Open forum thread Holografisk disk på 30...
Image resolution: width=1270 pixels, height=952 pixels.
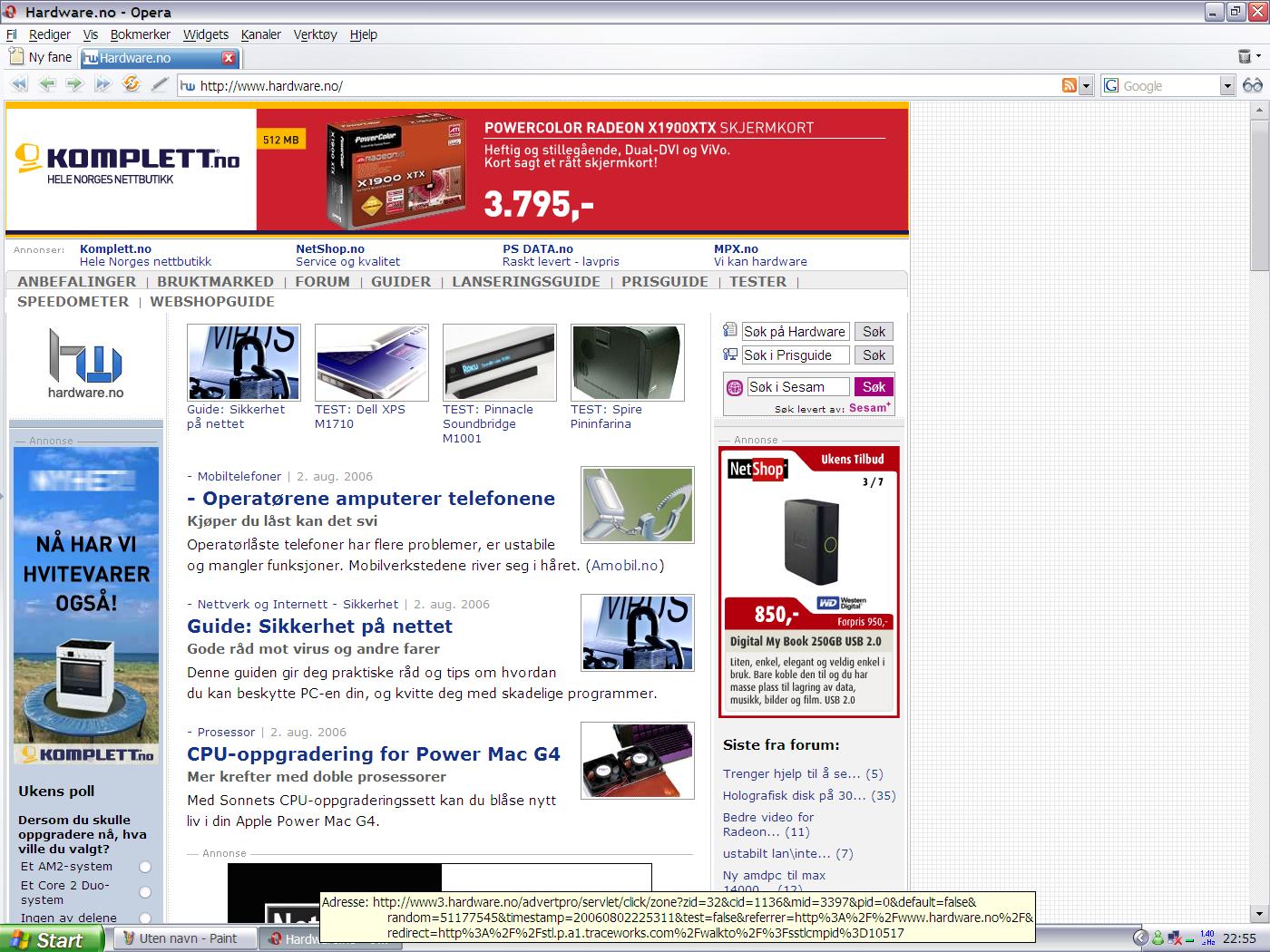tap(809, 795)
